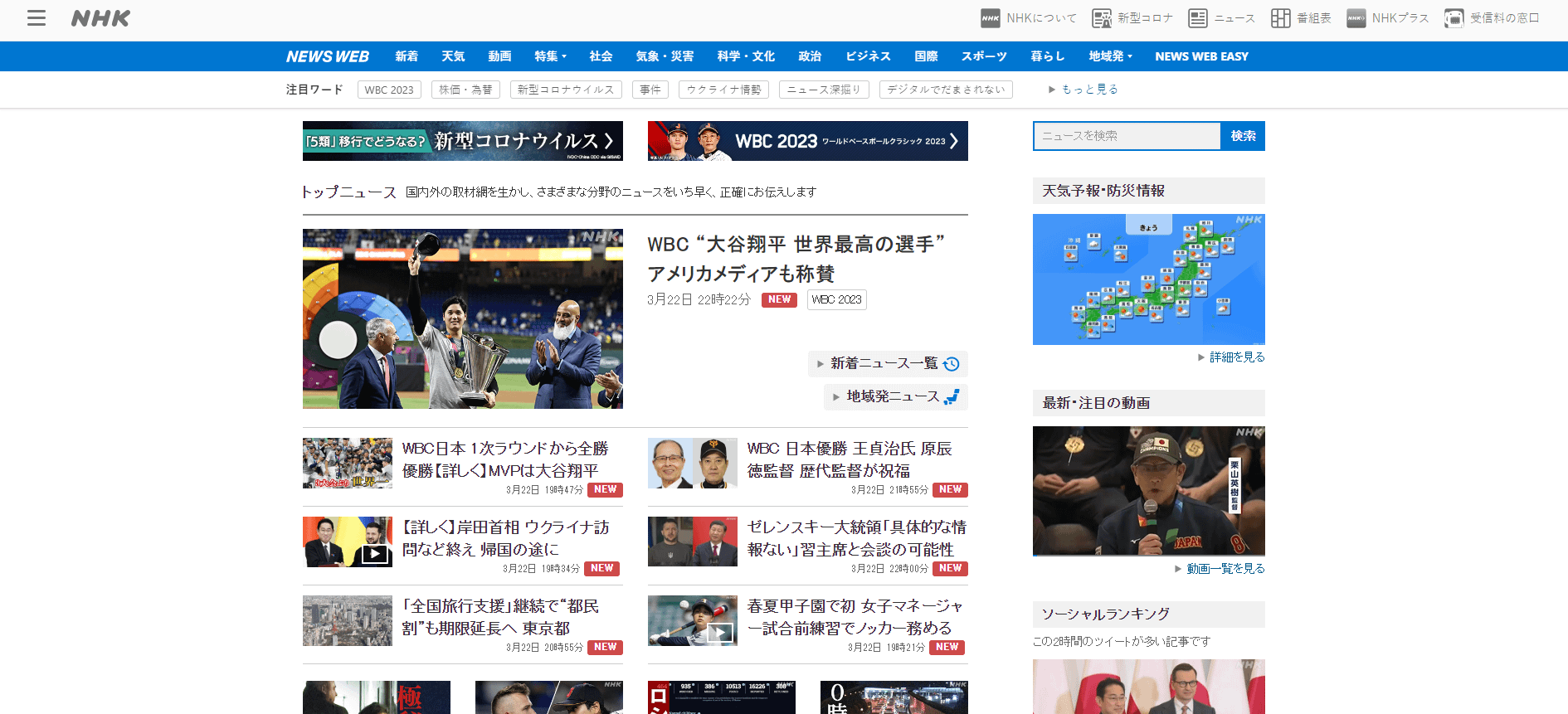Expand the 特集 dropdown menu
The height and width of the screenshot is (714, 1568).
[x=550, y=56]
